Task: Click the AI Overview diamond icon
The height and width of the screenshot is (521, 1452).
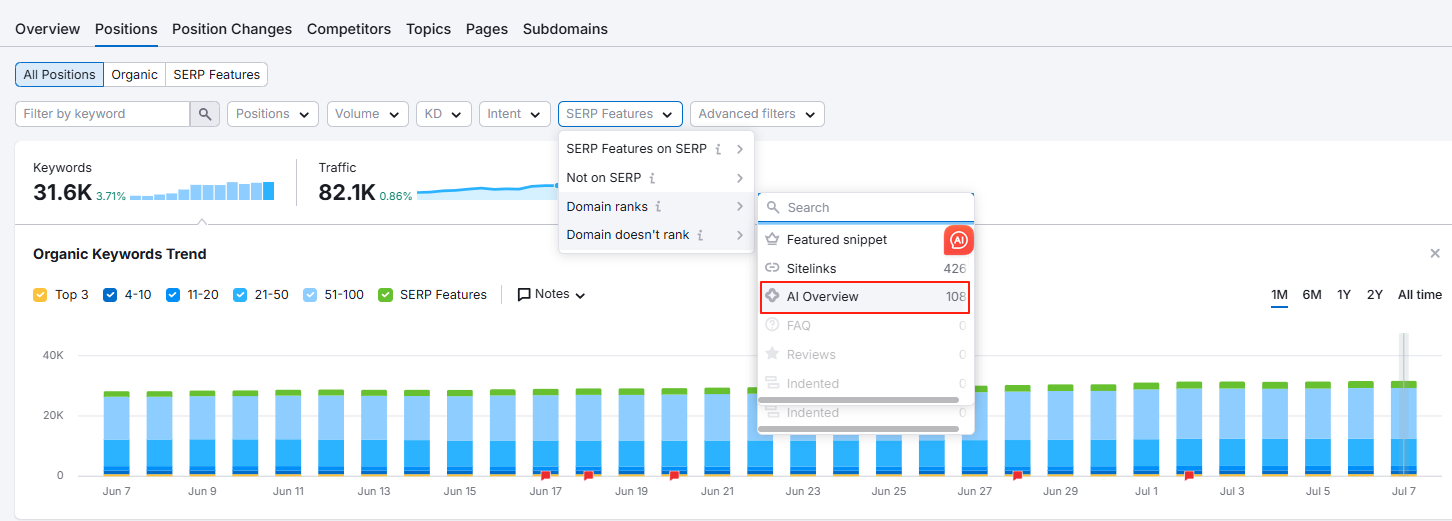Action: (x=772, y=297)
